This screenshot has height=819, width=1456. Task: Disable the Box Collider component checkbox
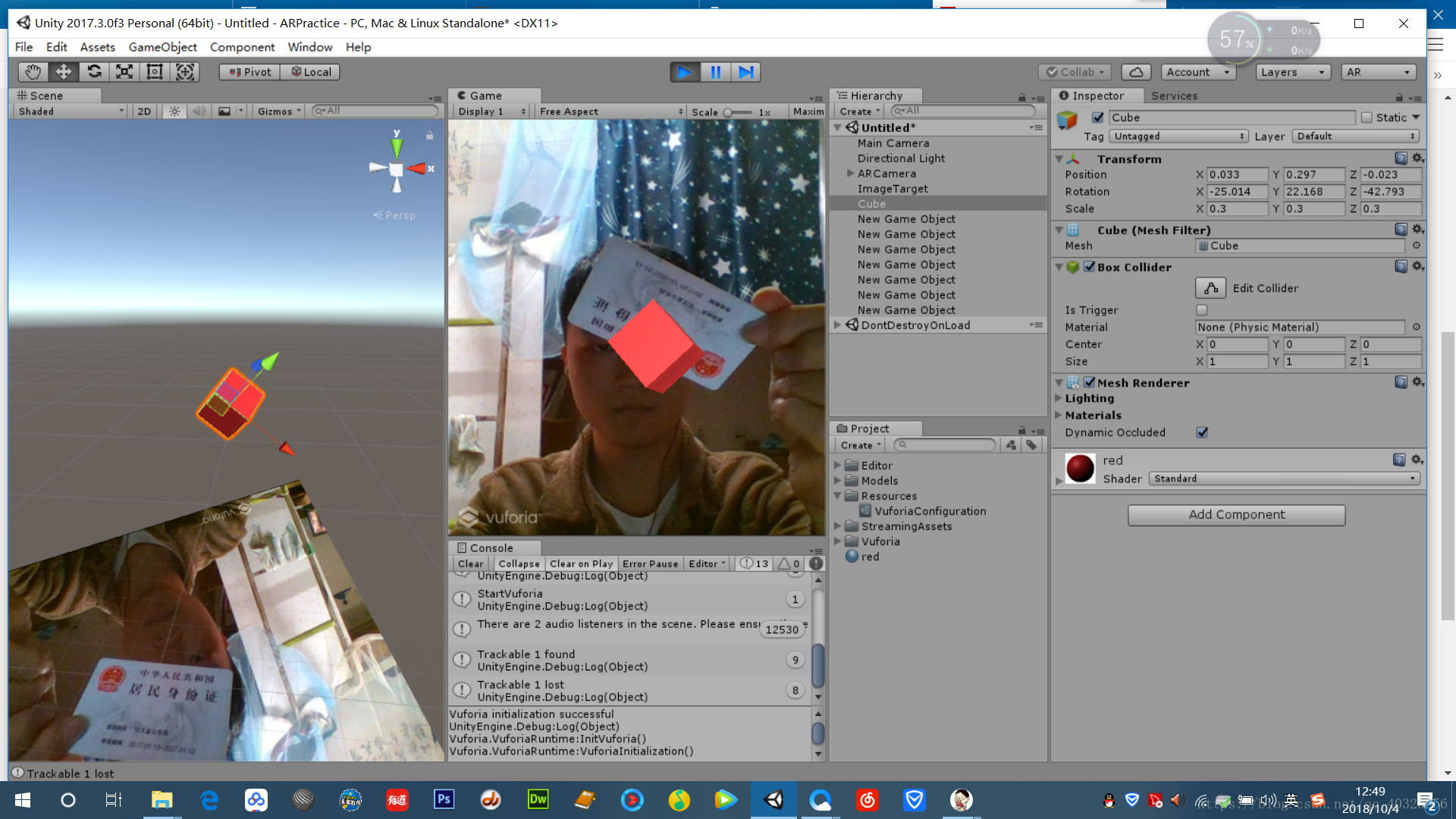pyautogui.click(x=1090, y=267)
